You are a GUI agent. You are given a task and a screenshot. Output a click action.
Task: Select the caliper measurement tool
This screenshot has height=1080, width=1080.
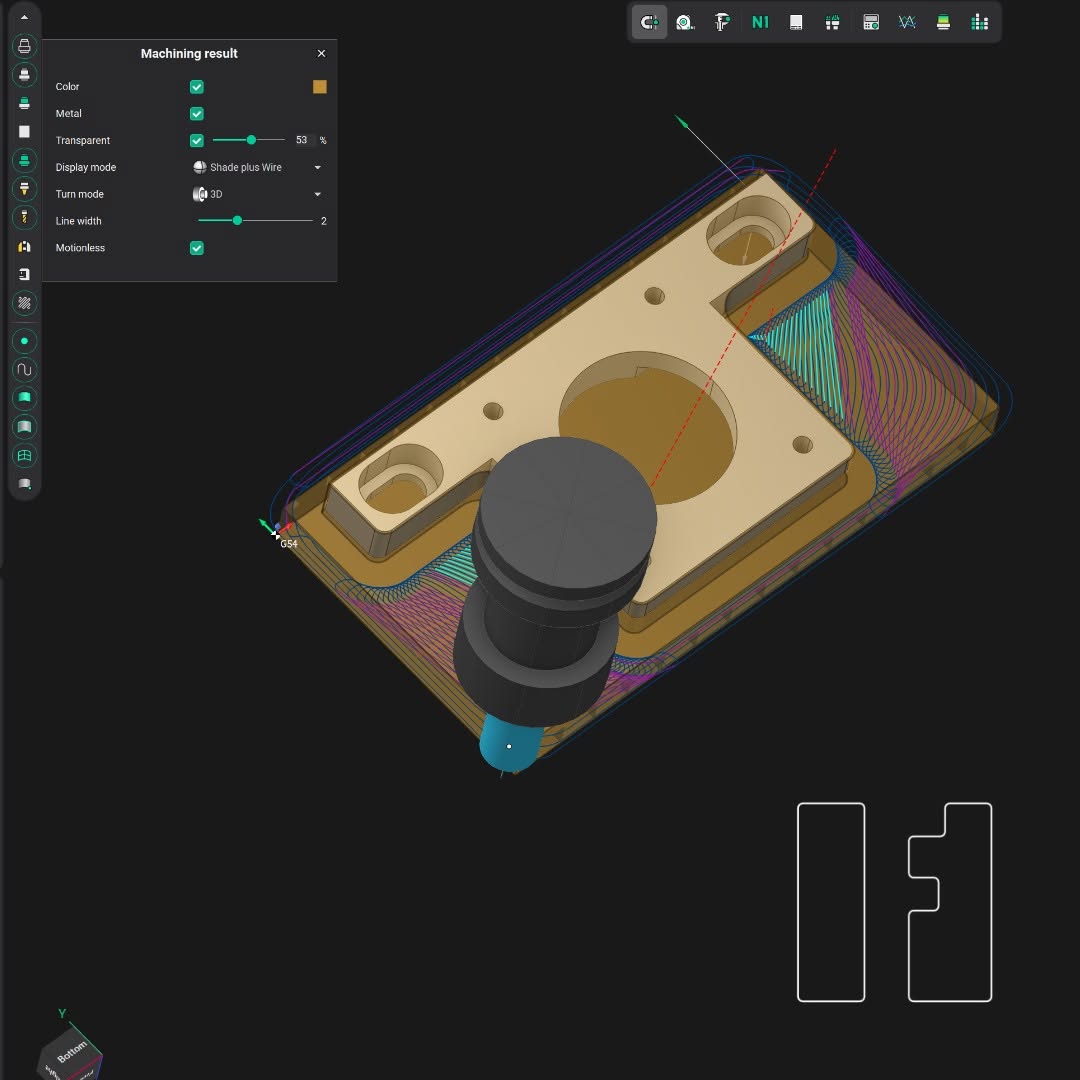(x=721, y=21)
